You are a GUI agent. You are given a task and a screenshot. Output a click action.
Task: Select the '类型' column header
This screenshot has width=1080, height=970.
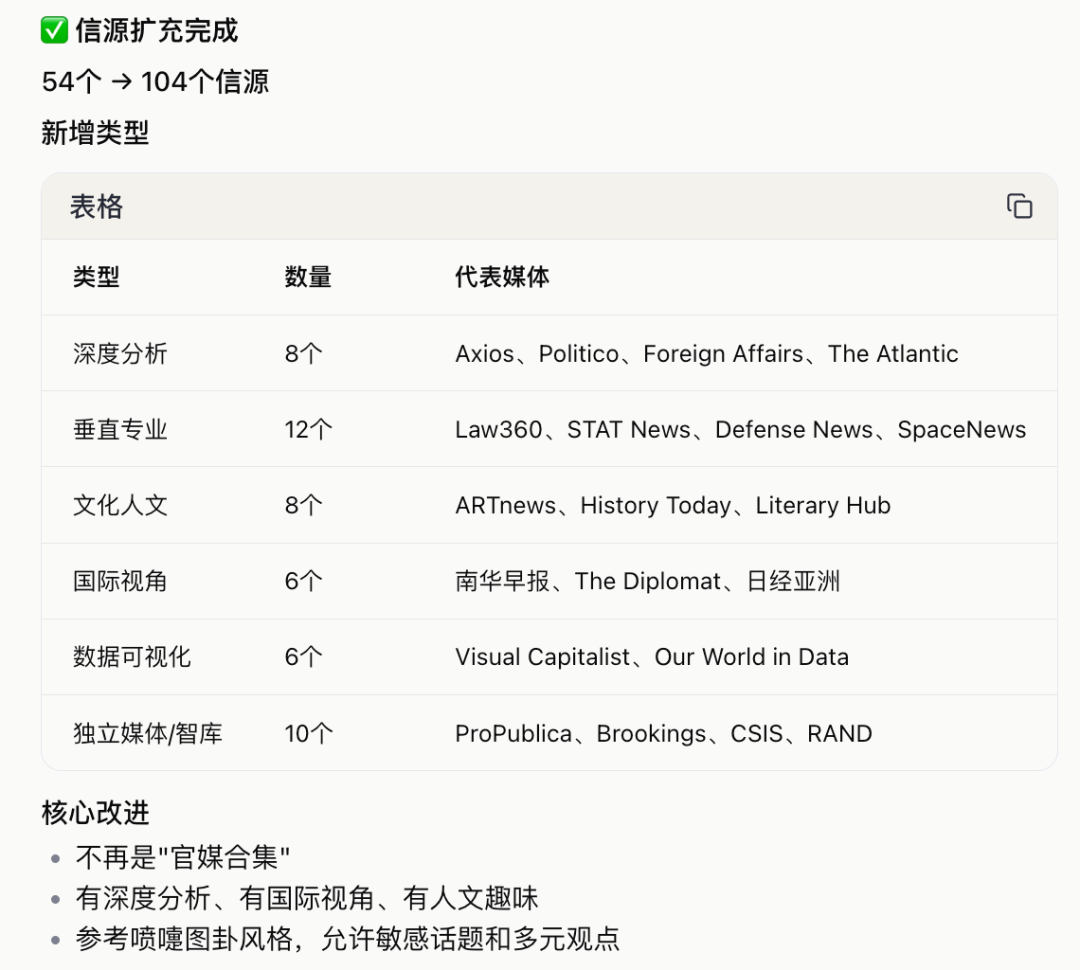pos(96,277)
